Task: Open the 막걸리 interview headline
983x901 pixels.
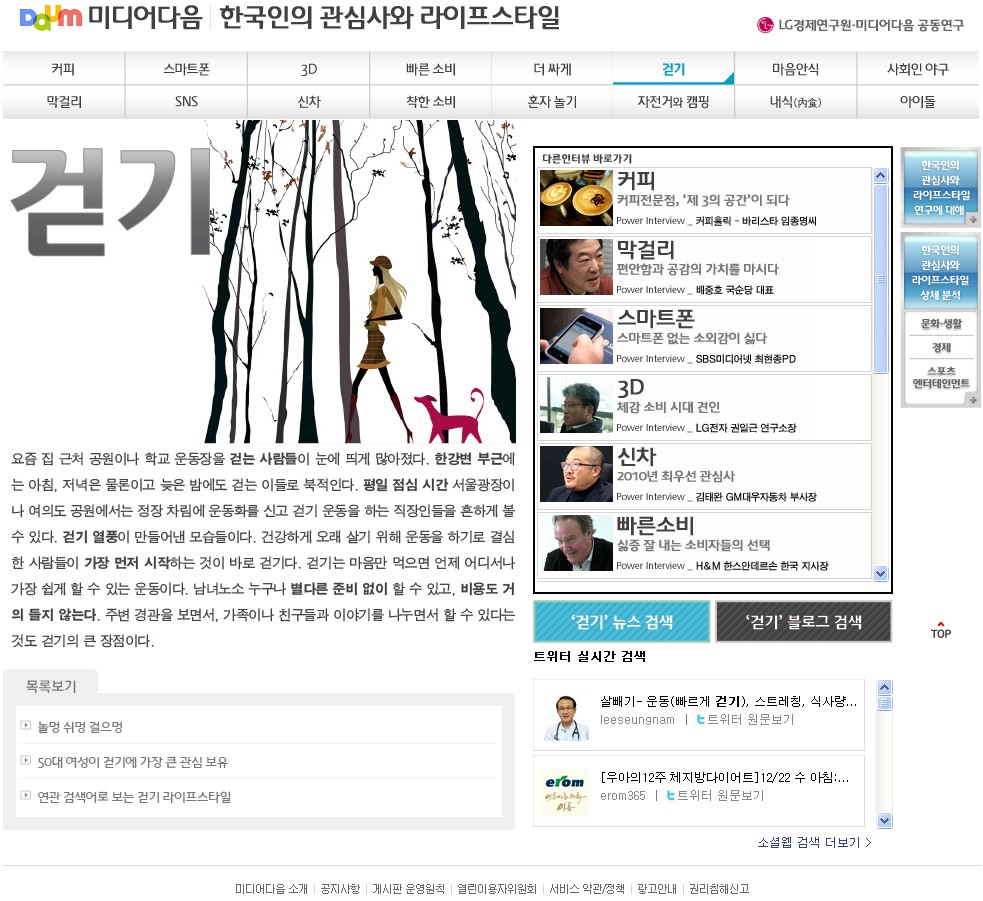Action: coord(646,249)
